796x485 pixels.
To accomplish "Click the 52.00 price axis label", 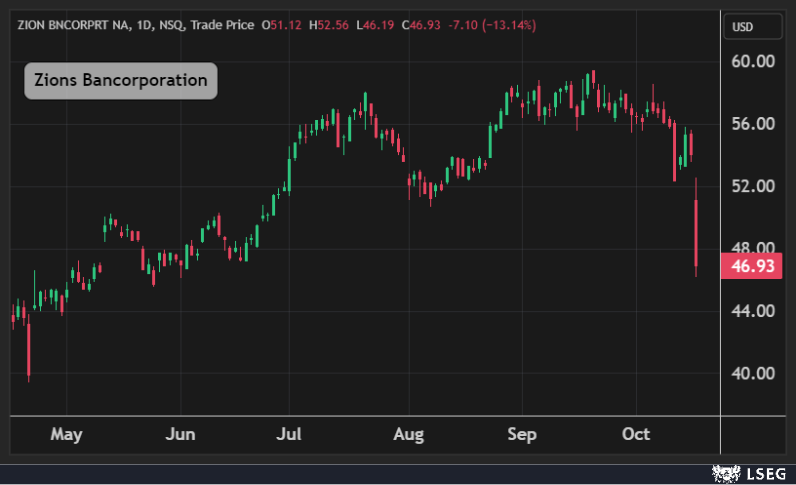I will pyautogui.click(x=753, y=186).
